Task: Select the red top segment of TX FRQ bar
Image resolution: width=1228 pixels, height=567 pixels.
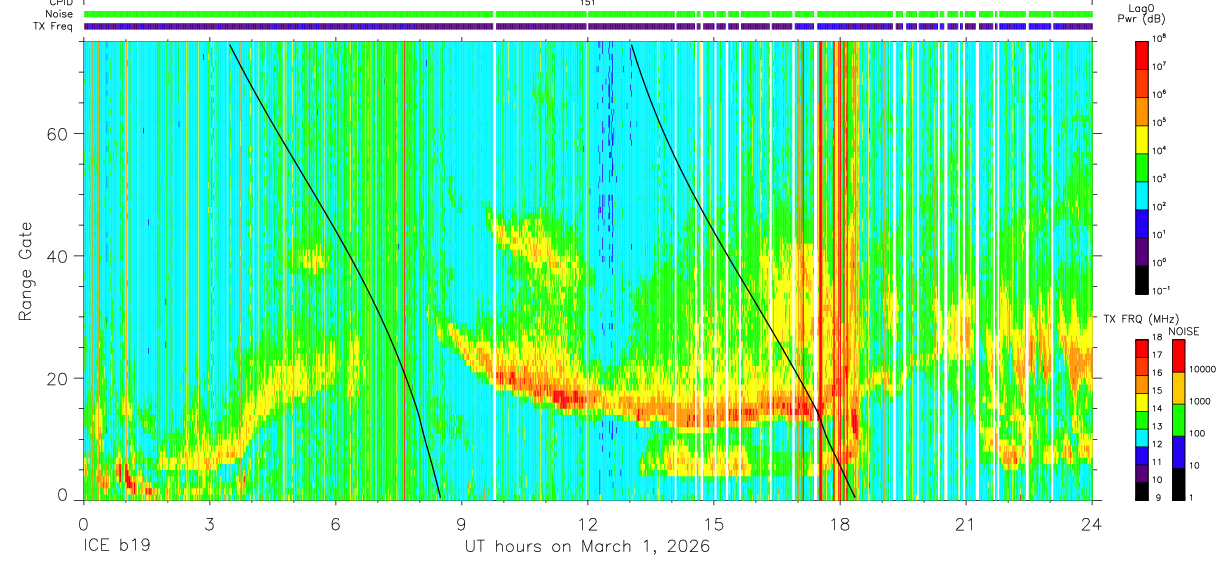Action: tap(1142, 348)
